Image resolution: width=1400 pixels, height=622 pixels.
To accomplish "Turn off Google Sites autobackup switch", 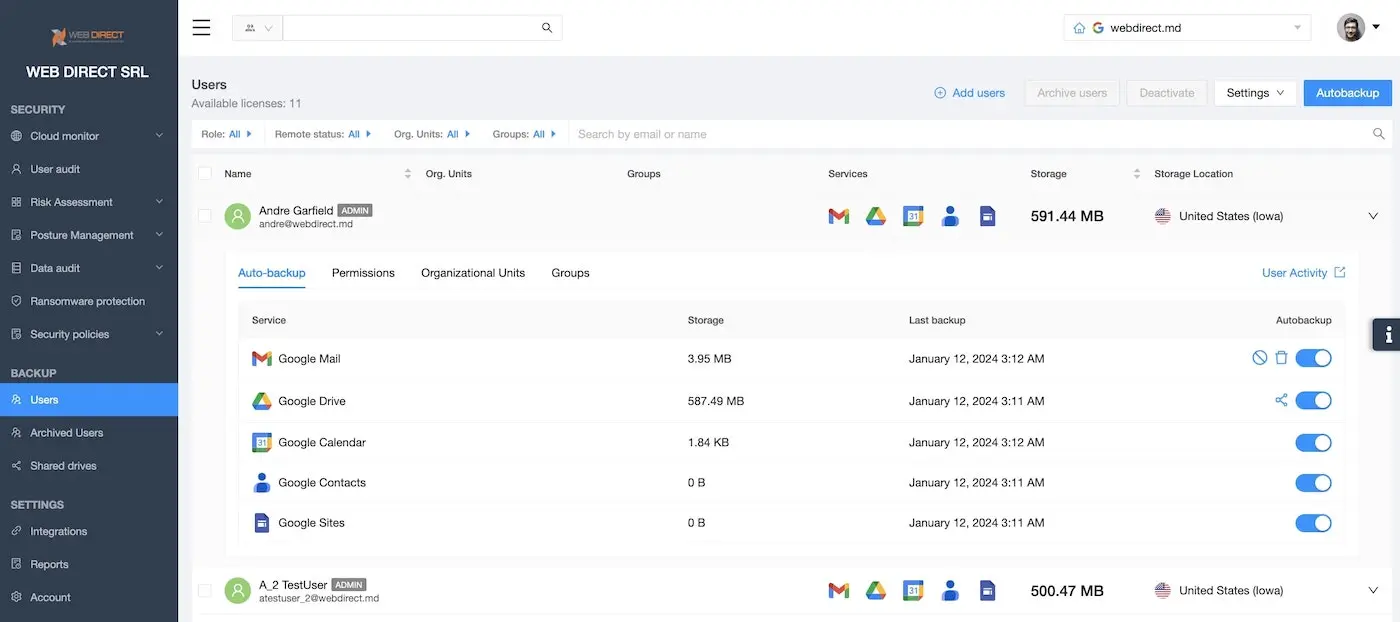I will (x=1312, y=523).
